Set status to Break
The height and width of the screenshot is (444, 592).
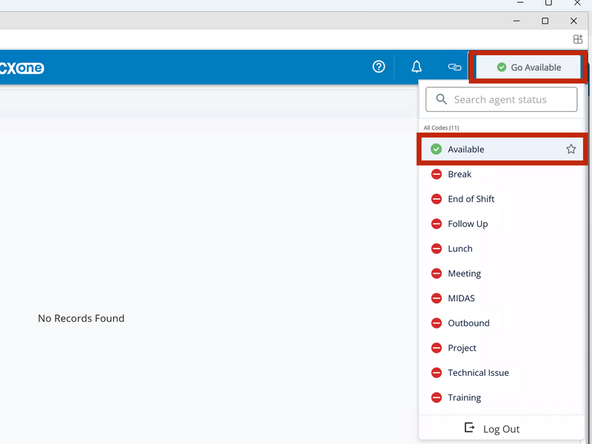(502, 174)
